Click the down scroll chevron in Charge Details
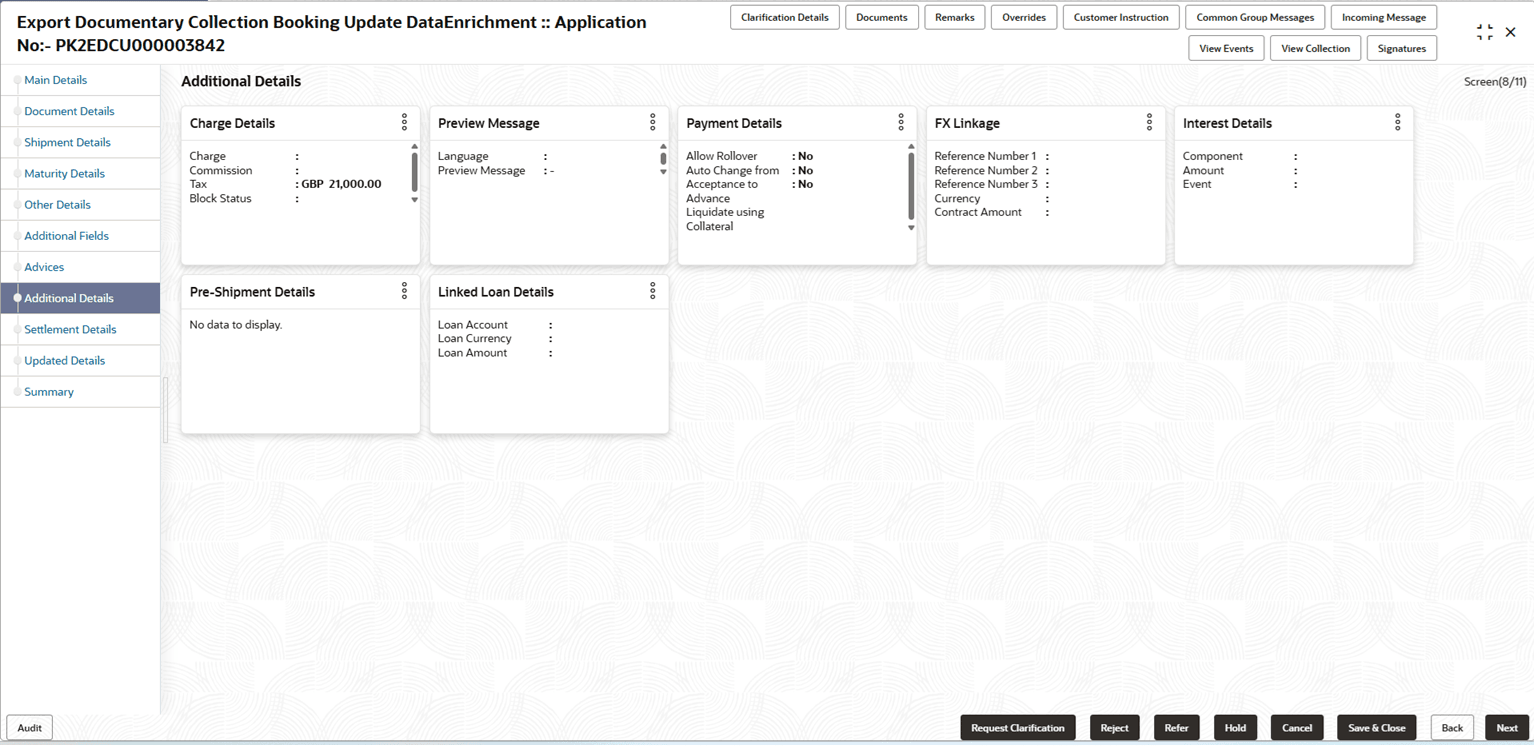The width and height of the screenshot is (1535, 748). pyautogui.click(x=413, y=199)
